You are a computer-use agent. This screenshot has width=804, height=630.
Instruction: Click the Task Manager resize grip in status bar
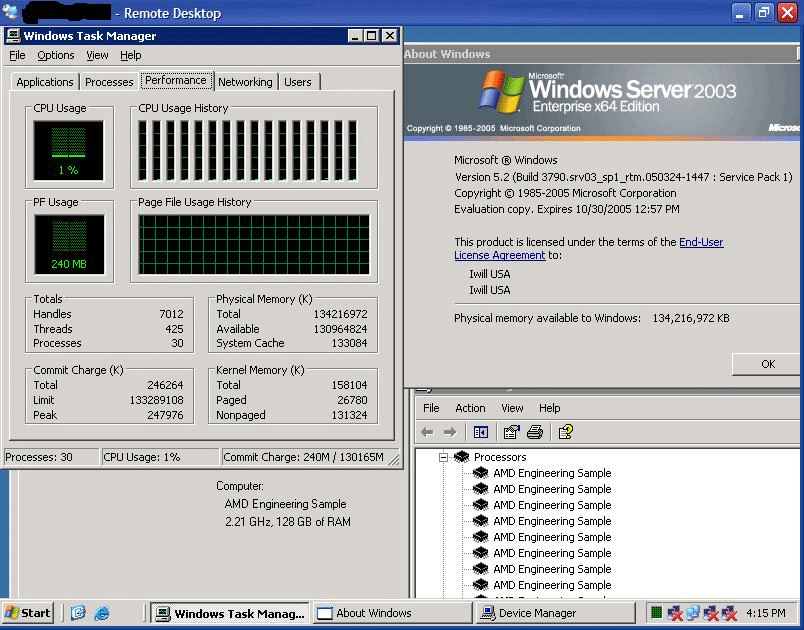pos(394,459)
